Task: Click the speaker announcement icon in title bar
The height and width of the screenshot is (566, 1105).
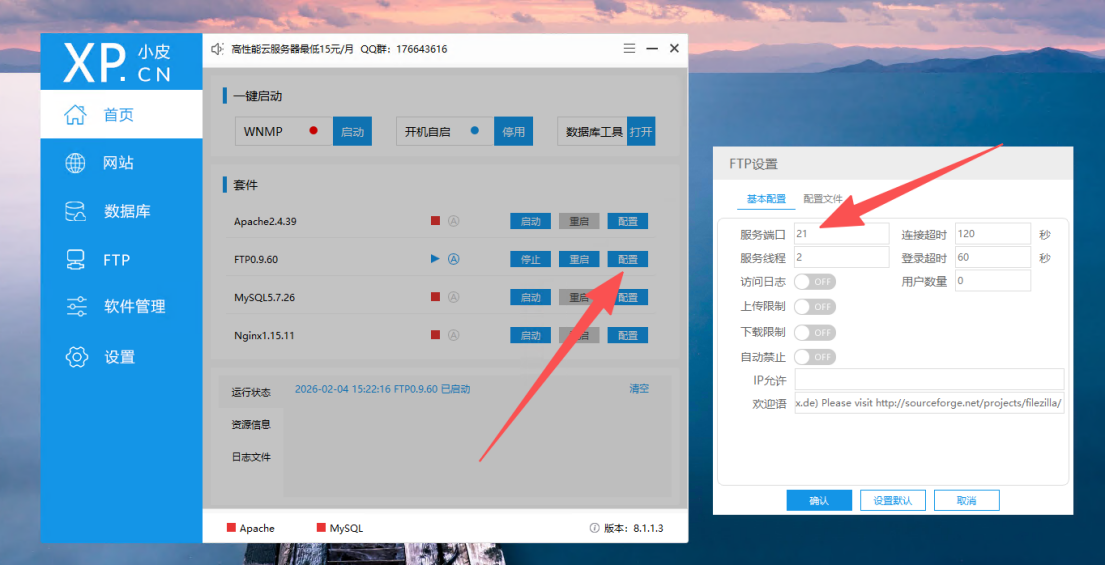Action: coord(217,49)
